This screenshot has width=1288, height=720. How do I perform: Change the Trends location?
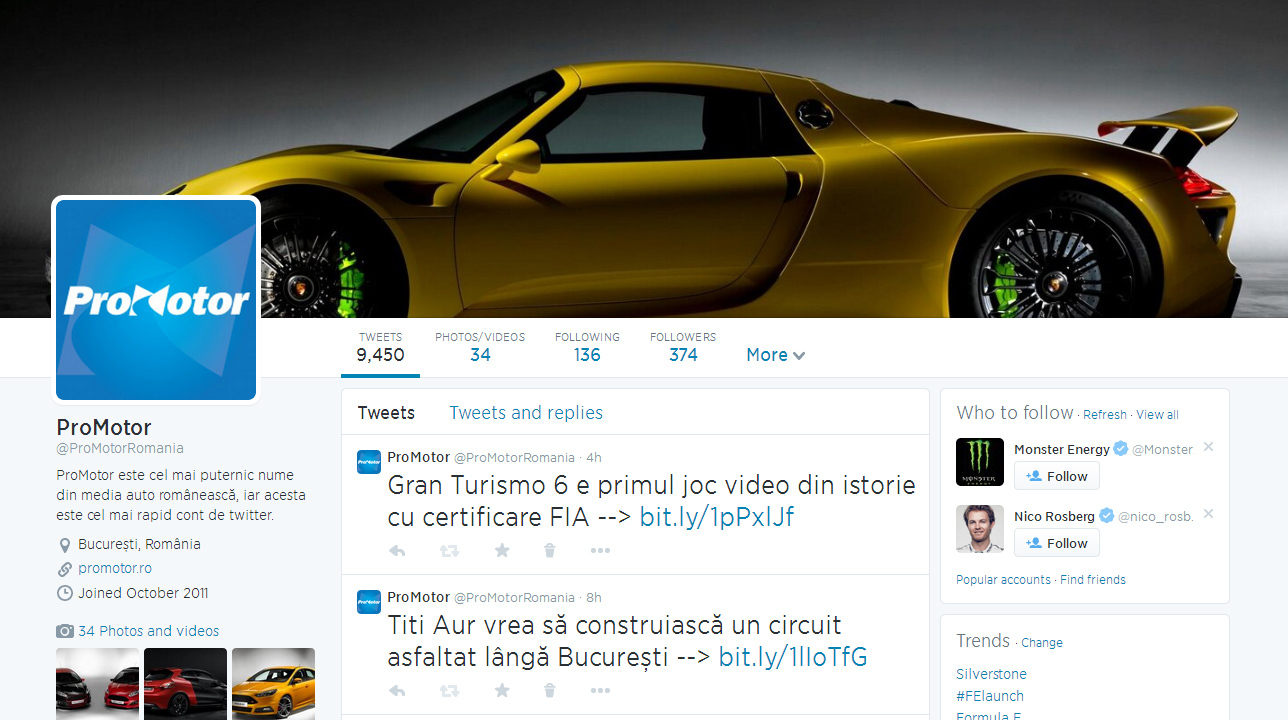1042,643
